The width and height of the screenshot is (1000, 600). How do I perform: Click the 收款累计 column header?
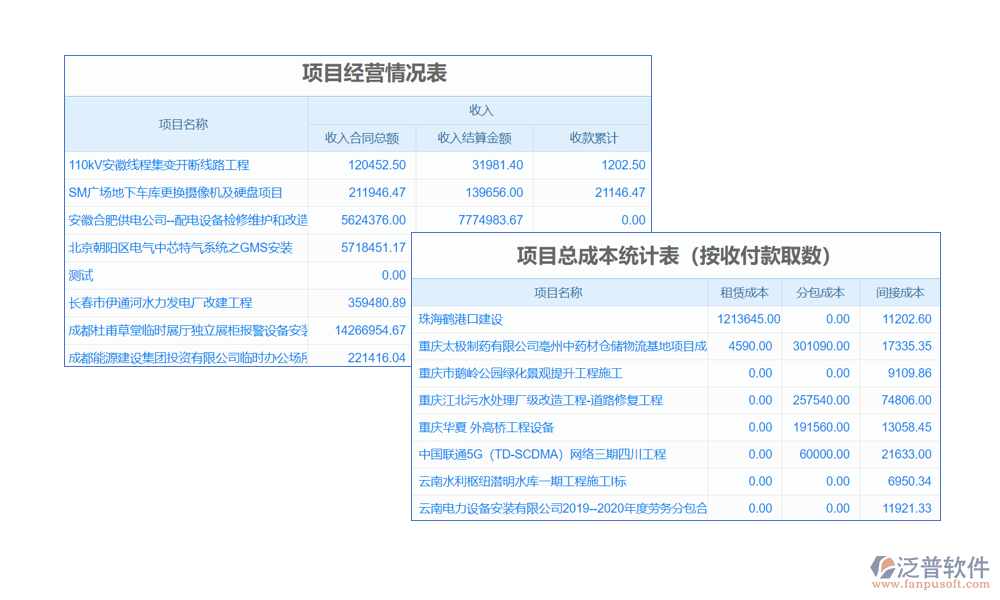(593, 138)
